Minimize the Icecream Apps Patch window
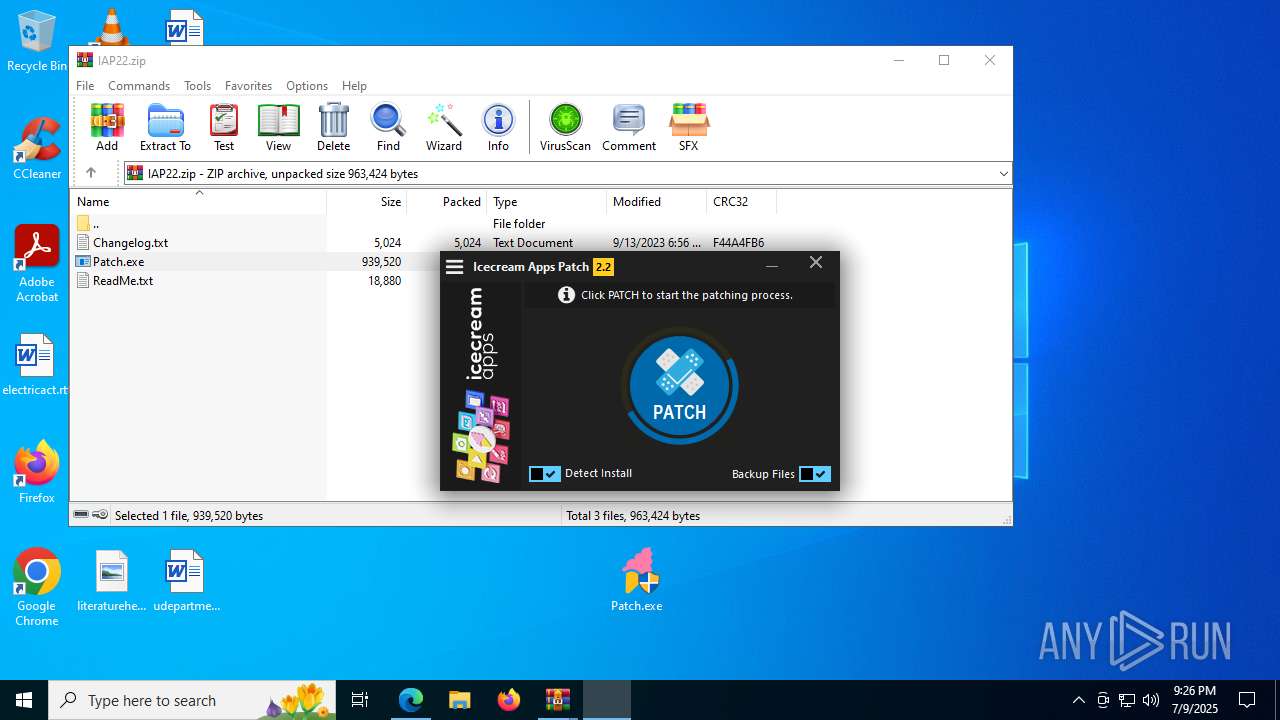 pos(772,266)
